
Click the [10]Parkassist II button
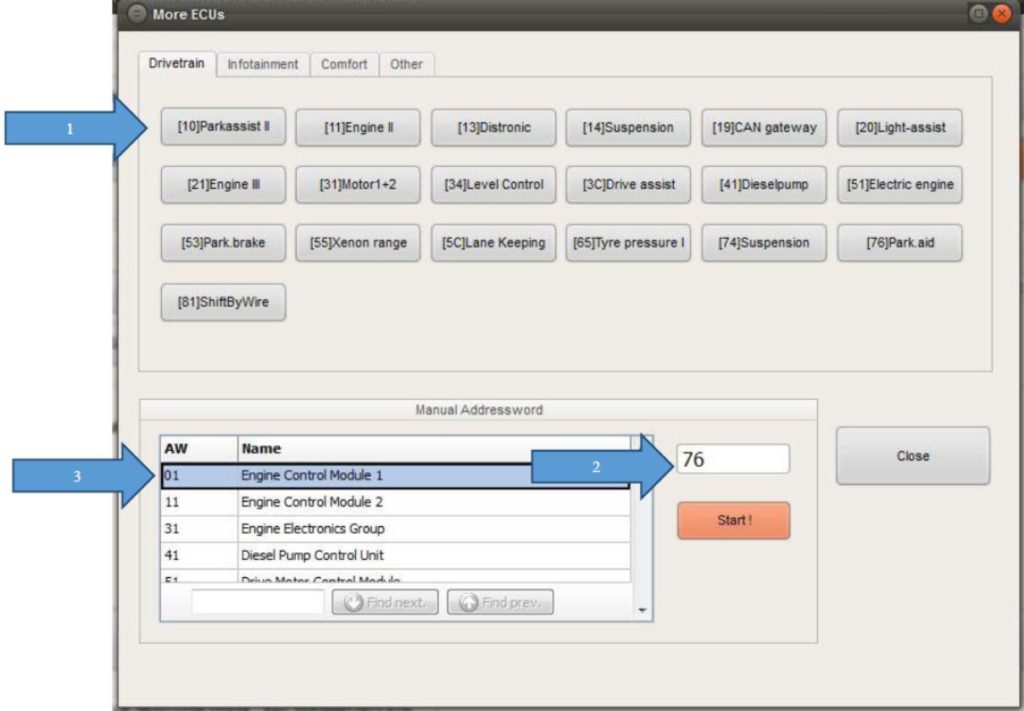pyautogui.click(x=224, y=128)
